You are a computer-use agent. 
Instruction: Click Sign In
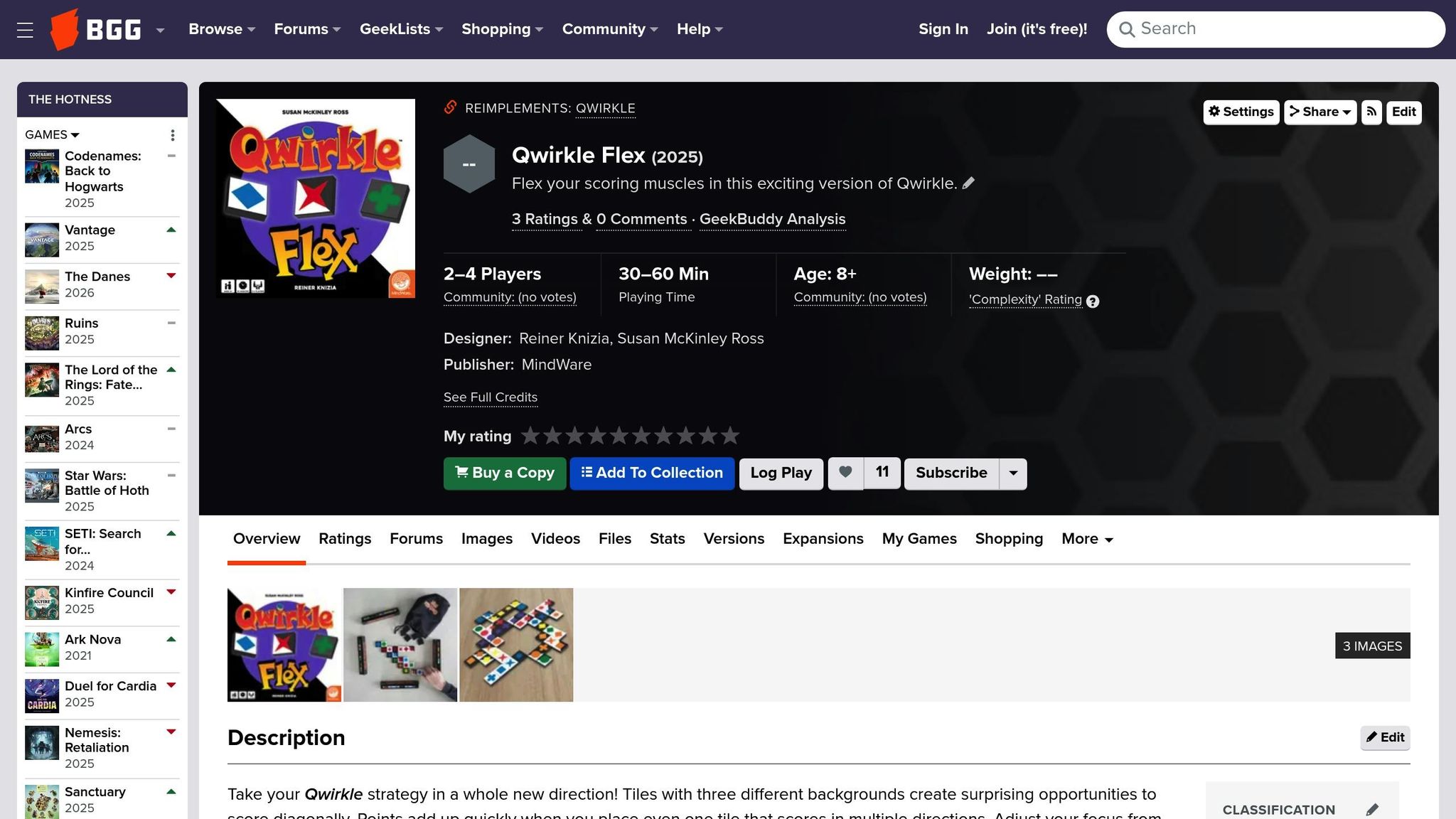point(943,29)
